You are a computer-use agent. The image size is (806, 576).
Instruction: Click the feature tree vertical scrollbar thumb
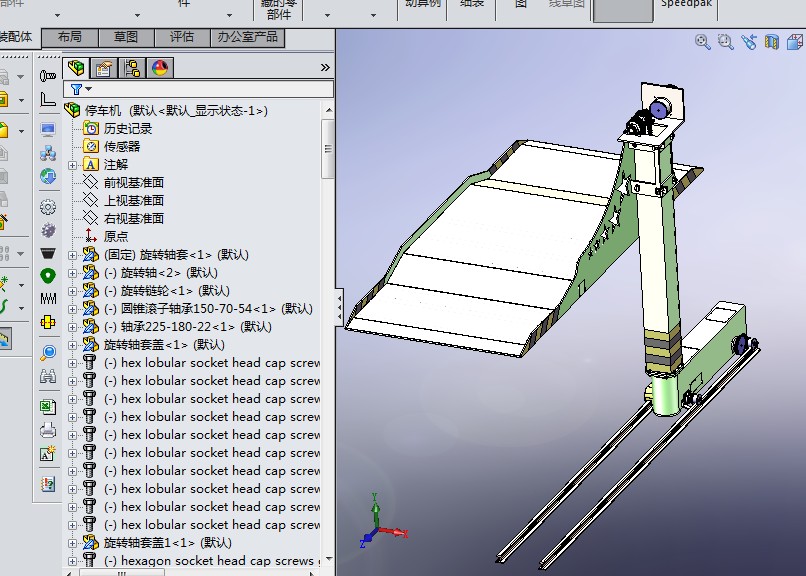328,149
